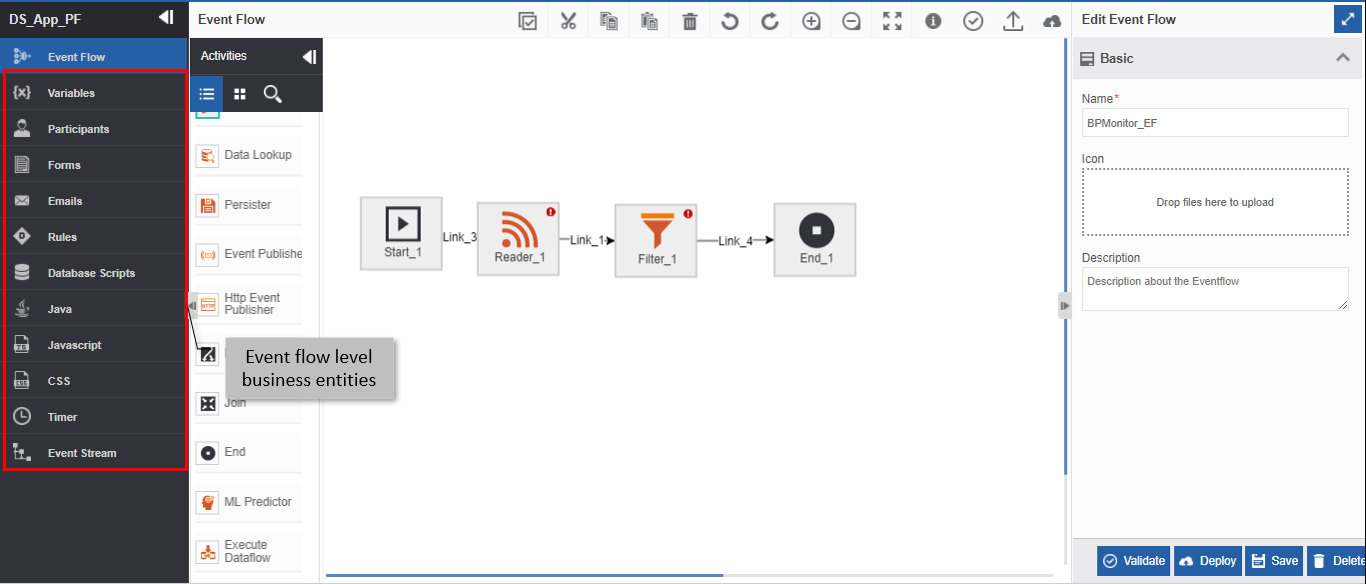Redo the last canvas action

pyautogui.click(x=770, y=21)
